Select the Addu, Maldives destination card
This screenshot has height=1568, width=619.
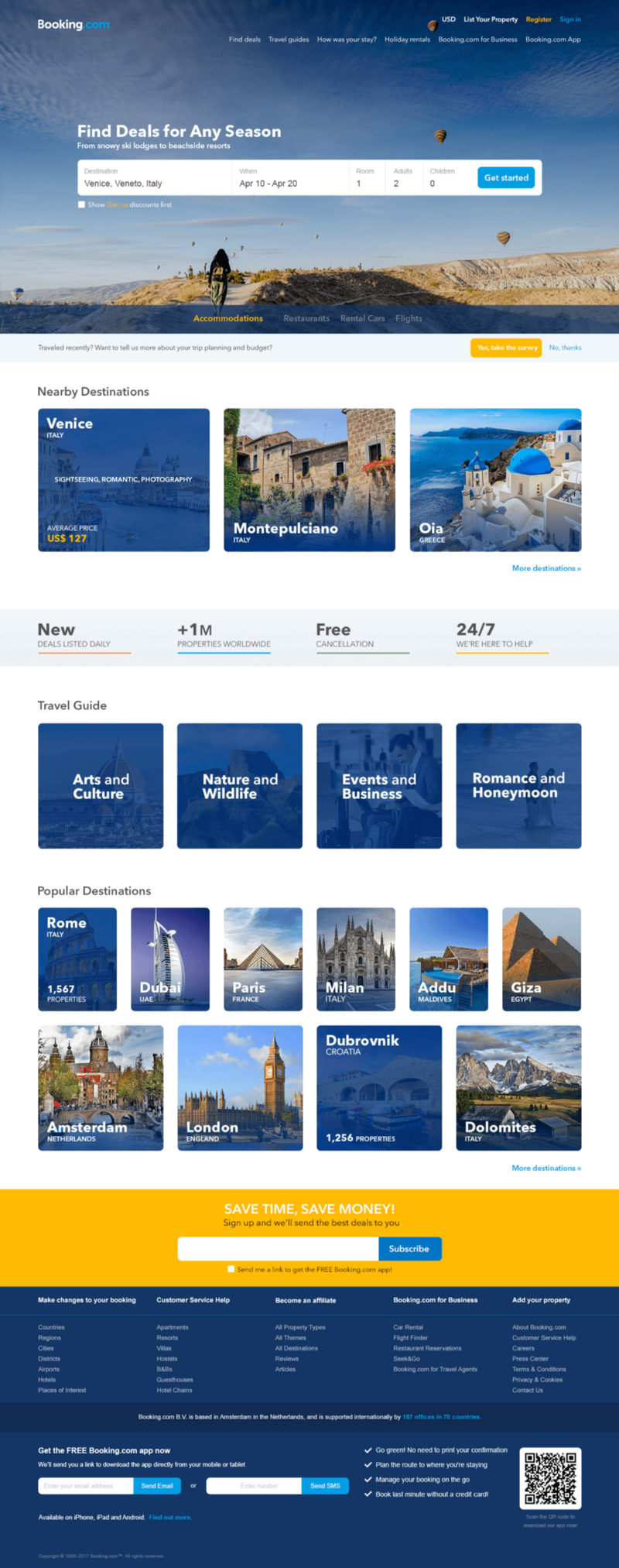[449, 959]
